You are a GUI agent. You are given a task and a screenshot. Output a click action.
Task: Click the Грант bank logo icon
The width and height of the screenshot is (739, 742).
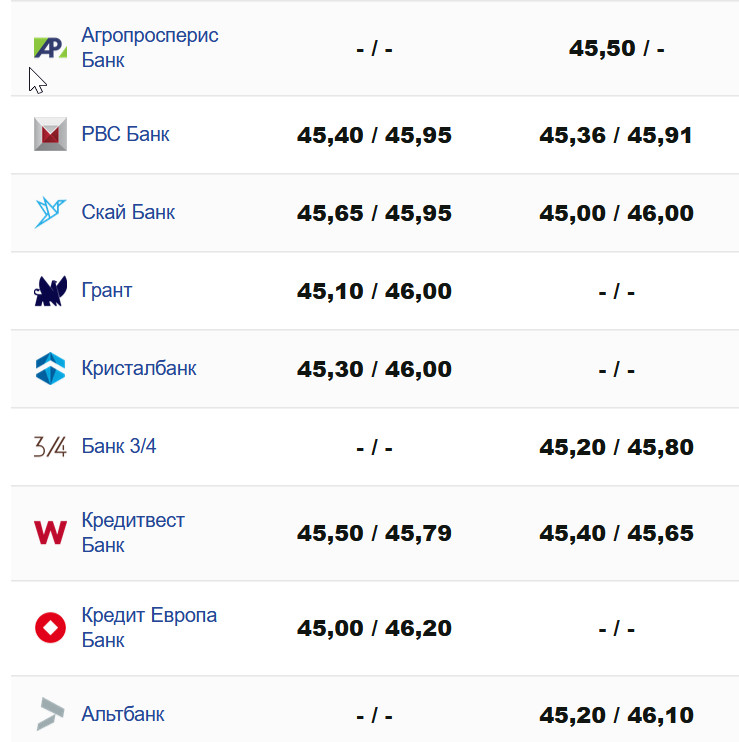click(50, 291)
